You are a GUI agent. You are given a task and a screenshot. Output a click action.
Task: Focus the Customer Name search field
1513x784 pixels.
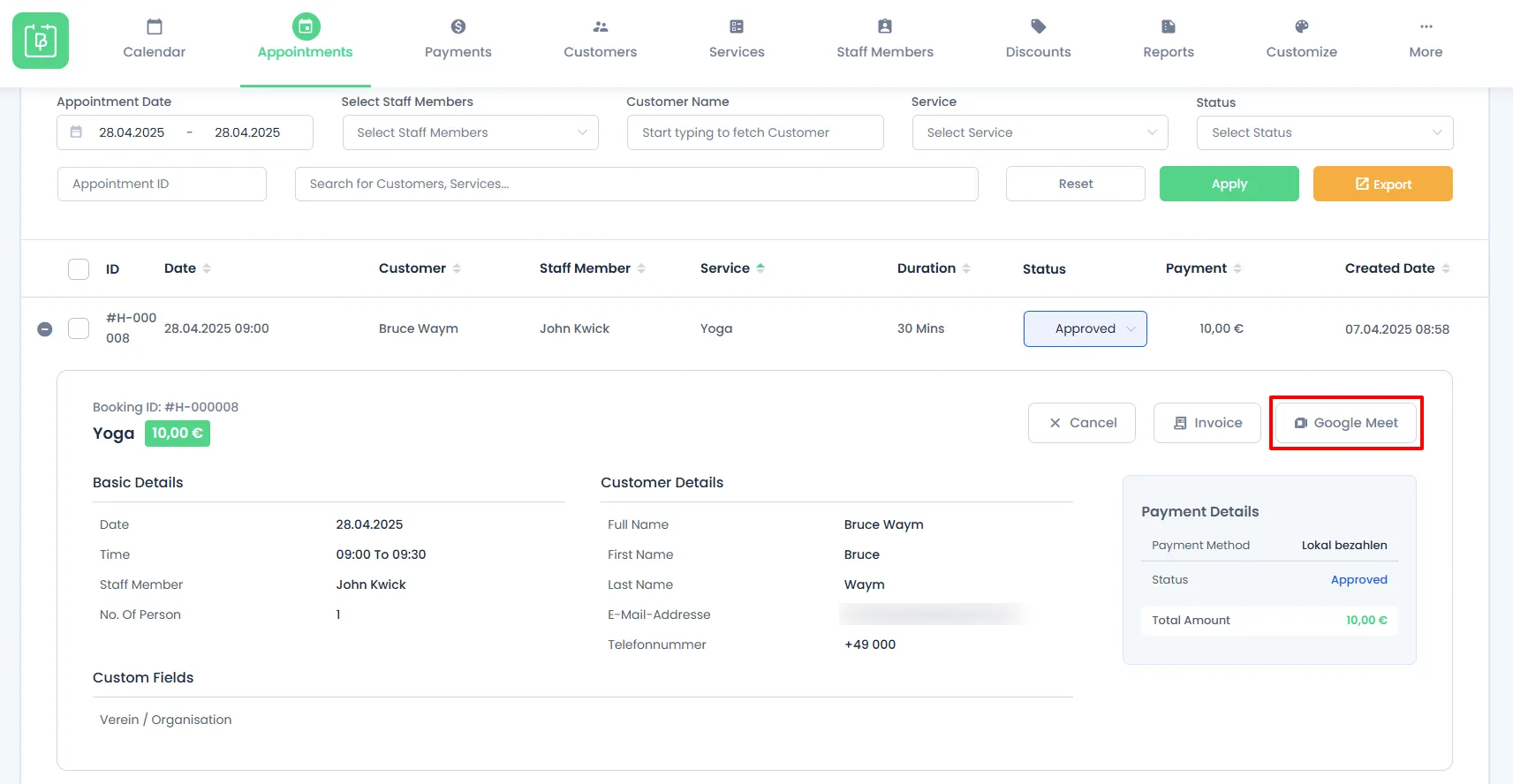pos(755,132)
